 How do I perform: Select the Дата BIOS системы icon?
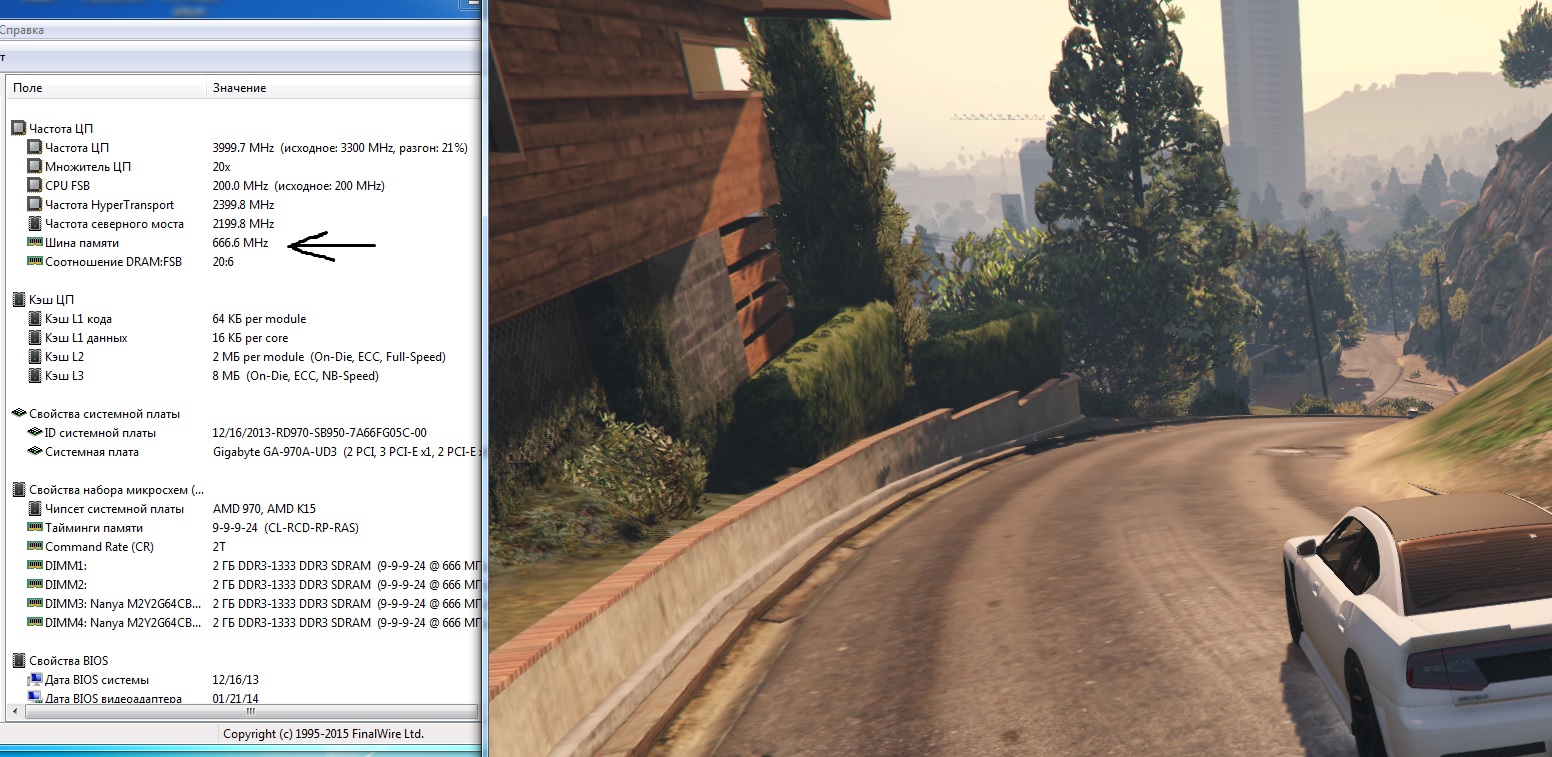click(34, 680)
